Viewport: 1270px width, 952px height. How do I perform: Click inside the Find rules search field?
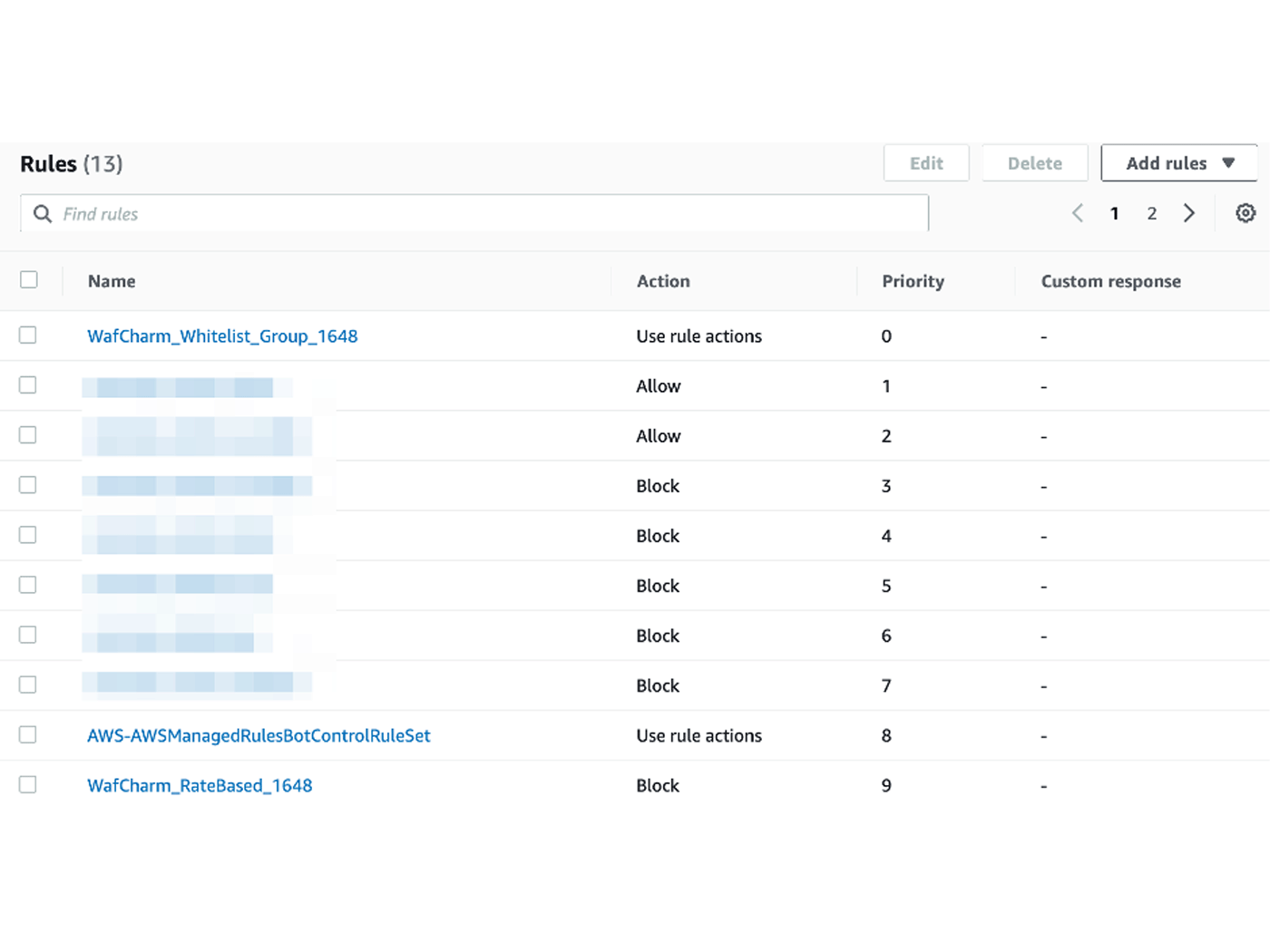pyautogui.click(x=363, y=213)
